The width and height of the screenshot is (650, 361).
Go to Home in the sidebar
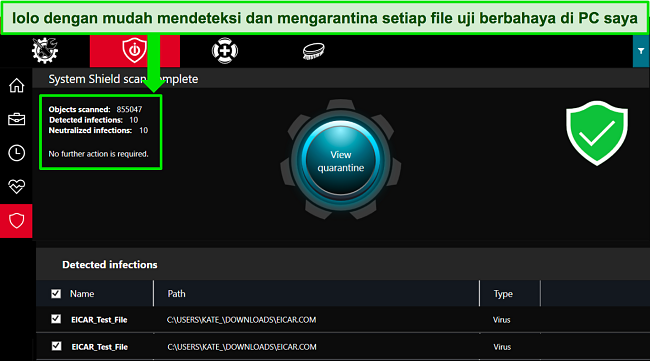point(17,85)
